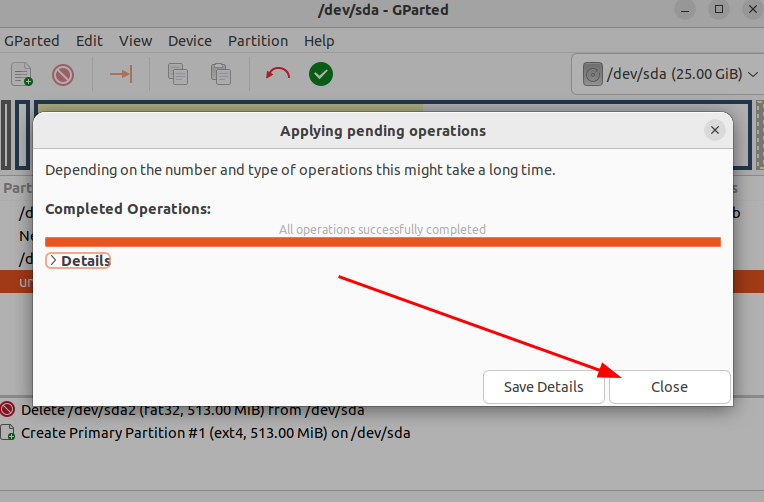764x502 pixels.
Task: Select the Delete /dev/sda2 pending operation
Action: pos(190,409)
